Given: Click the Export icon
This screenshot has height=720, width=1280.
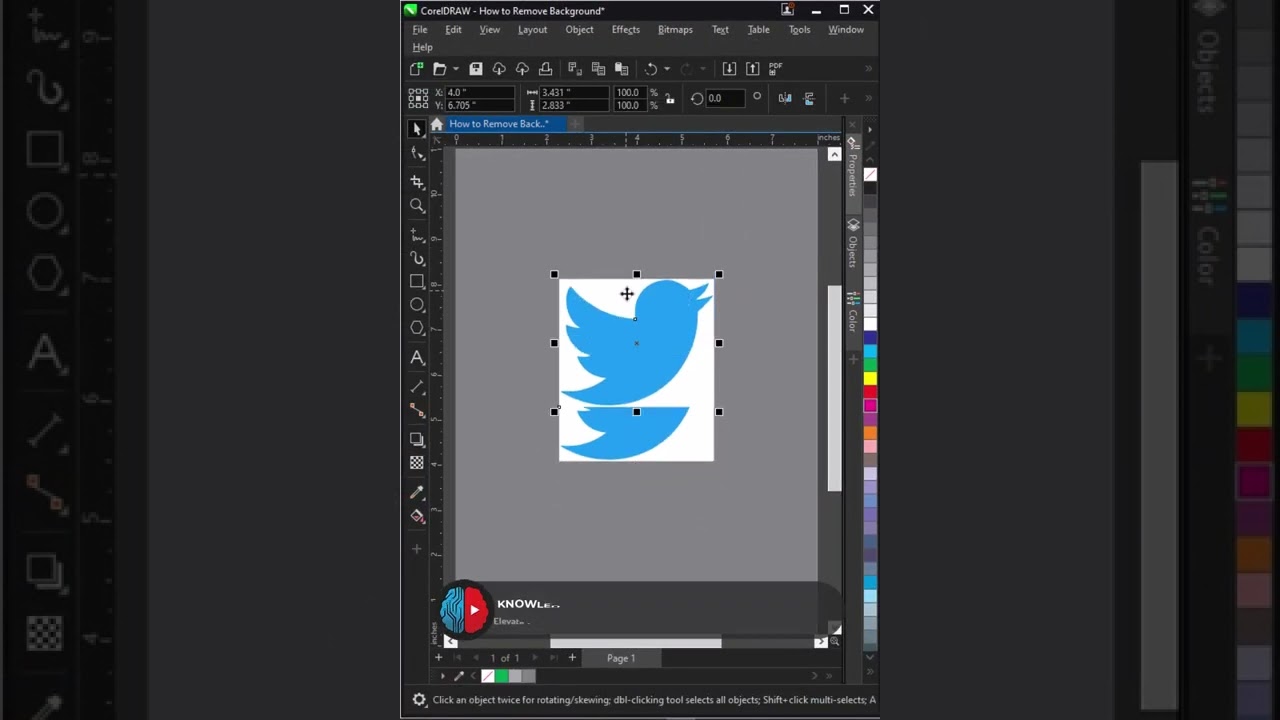Looking at the screenshot, I should point(752,68).
